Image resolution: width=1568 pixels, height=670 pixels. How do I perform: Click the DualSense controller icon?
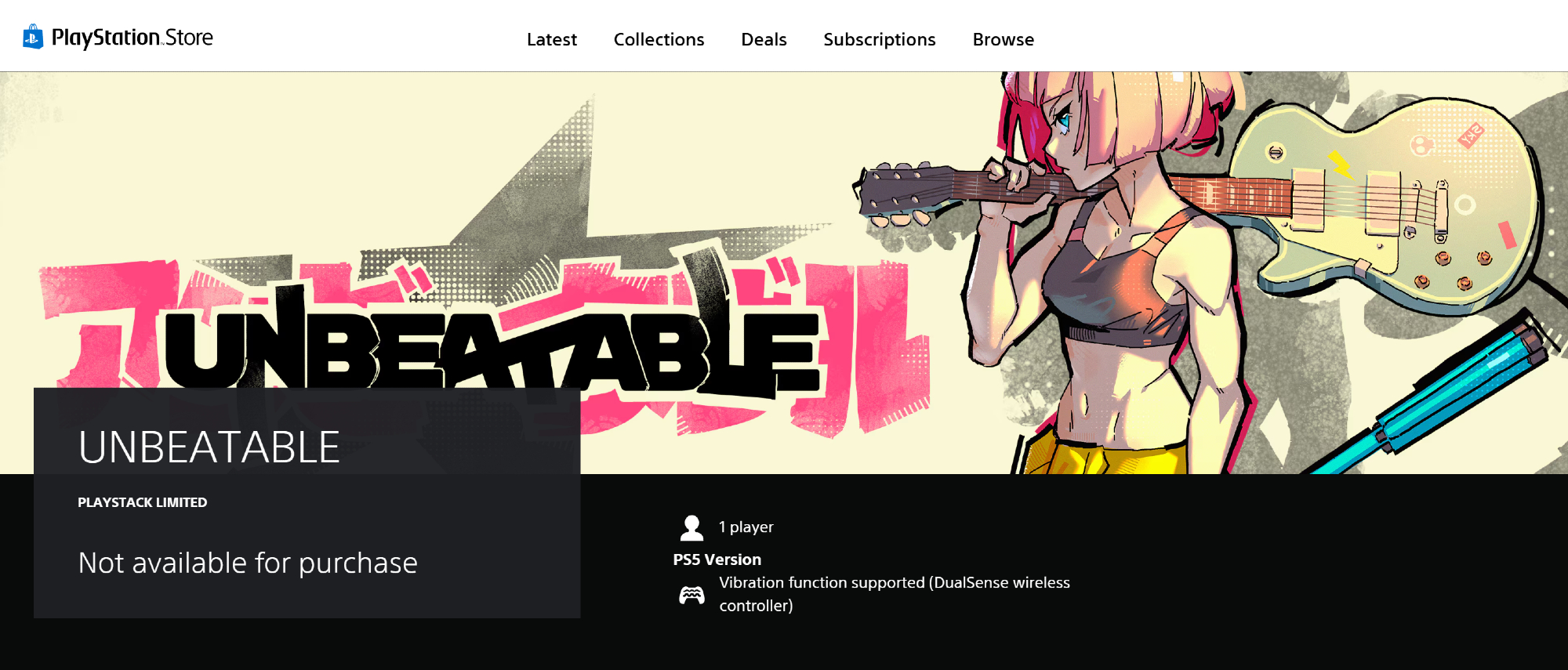[691, 596]
